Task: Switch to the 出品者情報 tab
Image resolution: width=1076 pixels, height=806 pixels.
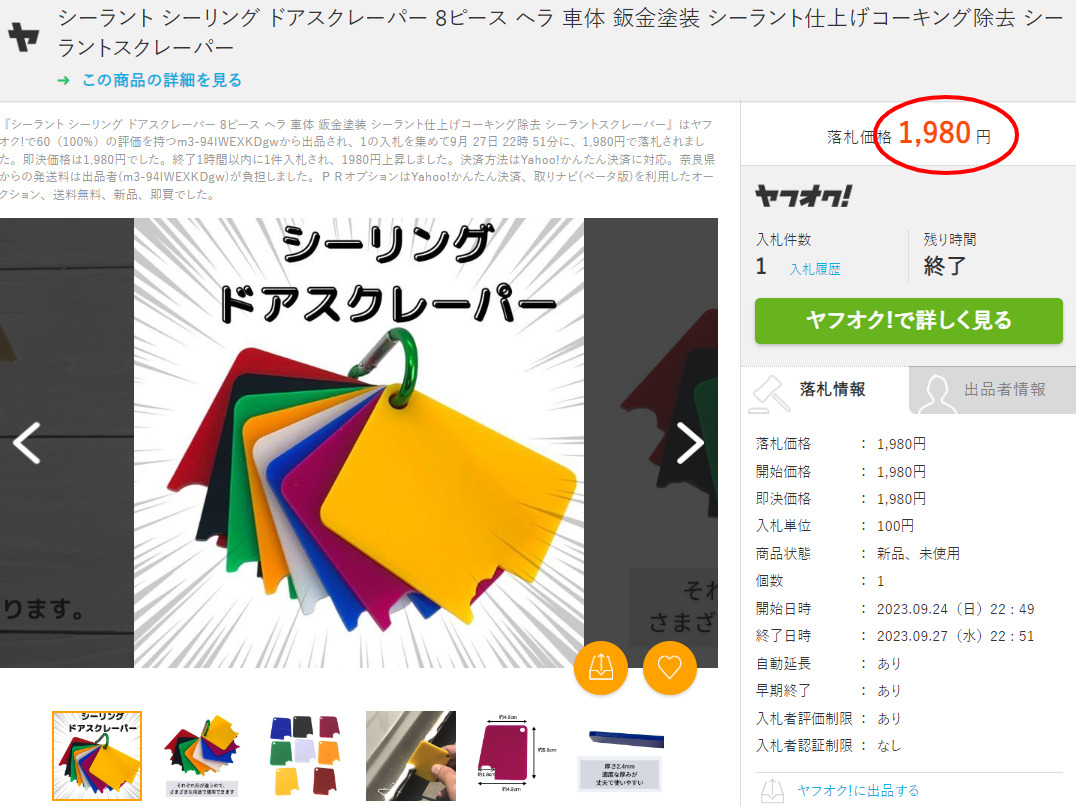Action: (x=993, y=390)
